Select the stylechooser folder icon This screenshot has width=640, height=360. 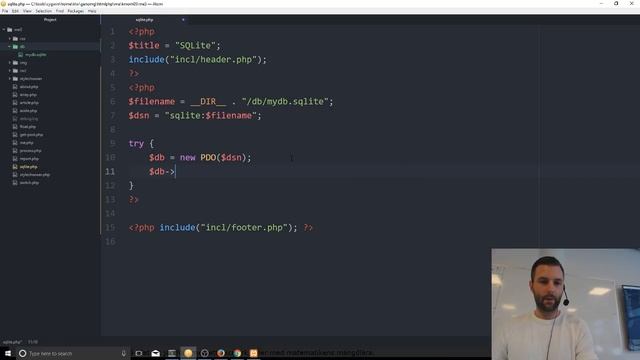15,78
